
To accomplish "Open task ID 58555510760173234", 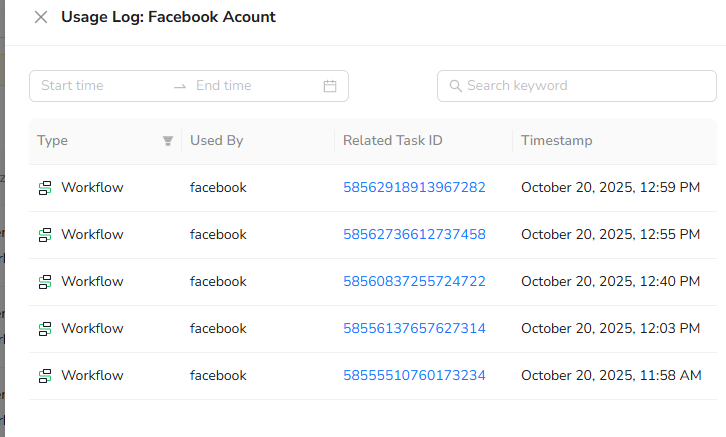I will point(414,375).
